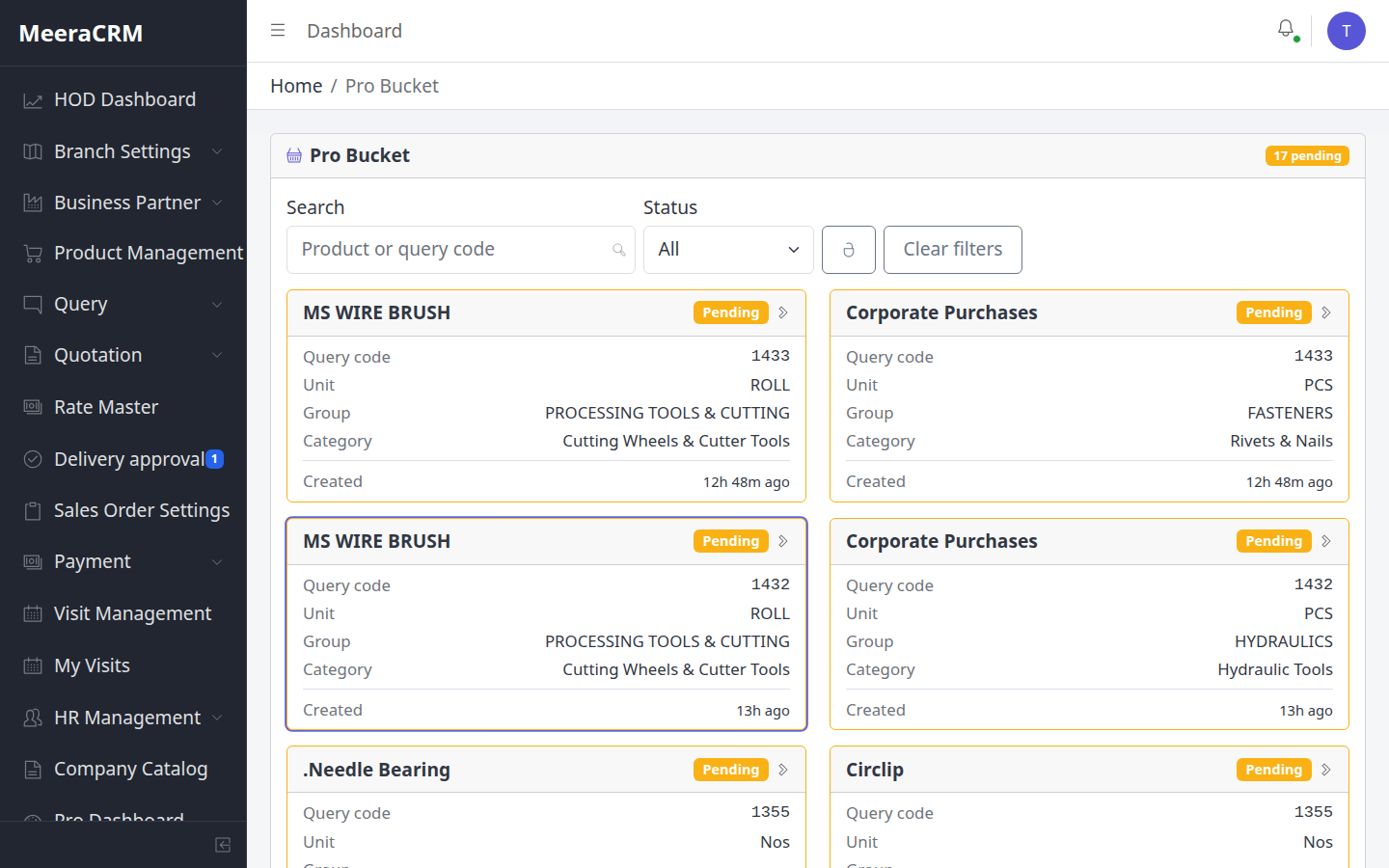Open the user avatar T
1389x868 pixels.
pyautogui.click(x=1347, y=31)
